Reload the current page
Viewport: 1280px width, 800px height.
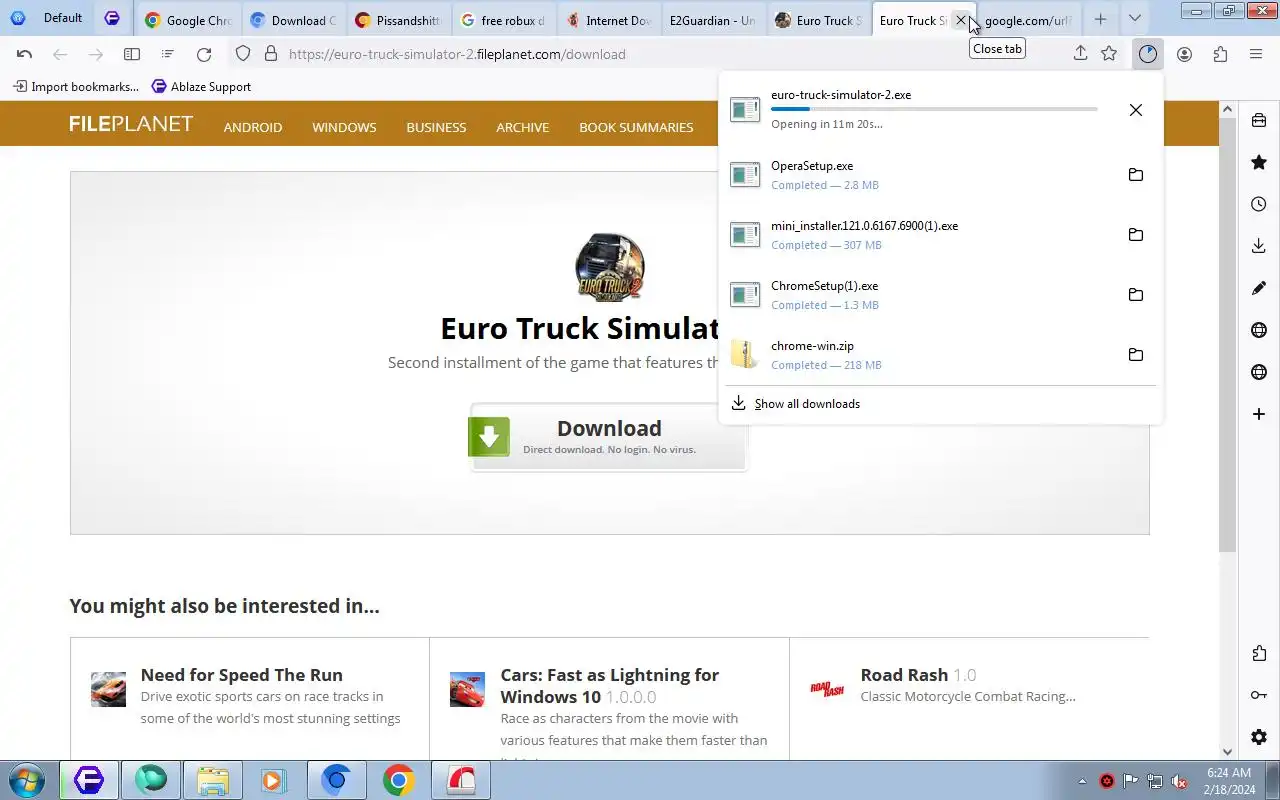(x=204, y=54)
